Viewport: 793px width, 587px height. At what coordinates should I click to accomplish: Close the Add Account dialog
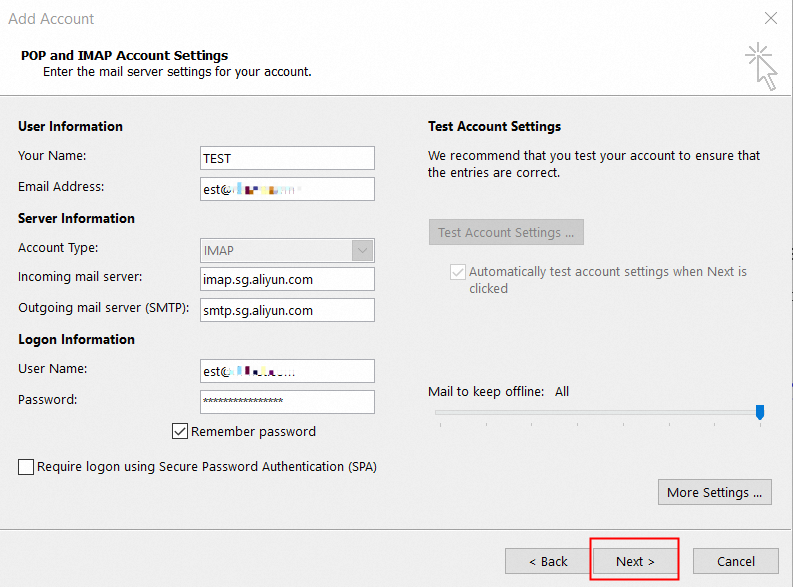click(x=770, y=18)
